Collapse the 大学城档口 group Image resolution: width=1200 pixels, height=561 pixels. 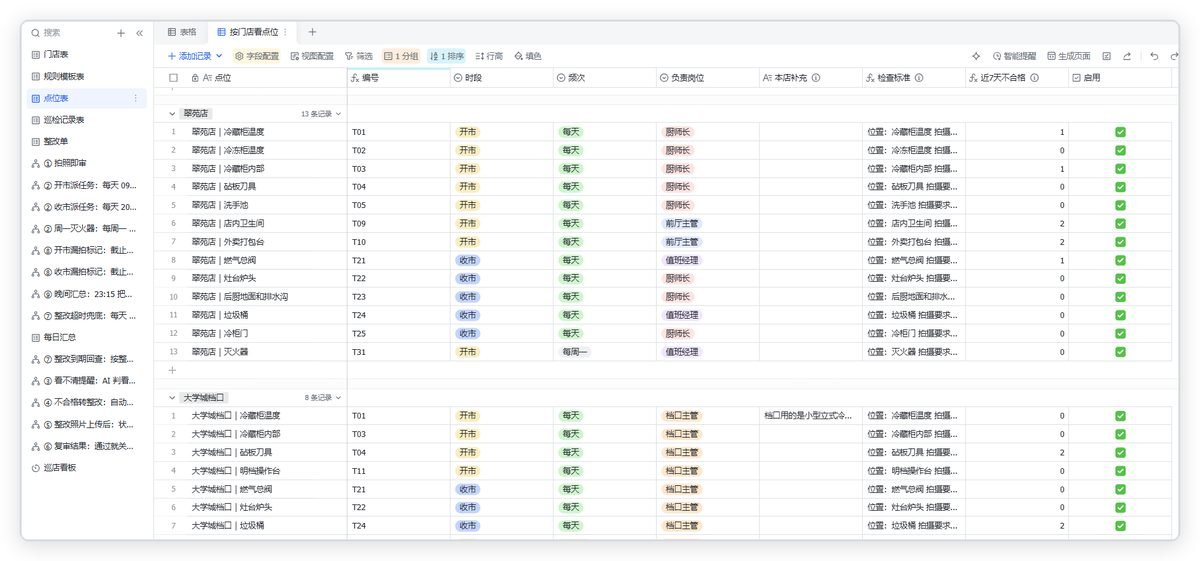coord(173,398)
